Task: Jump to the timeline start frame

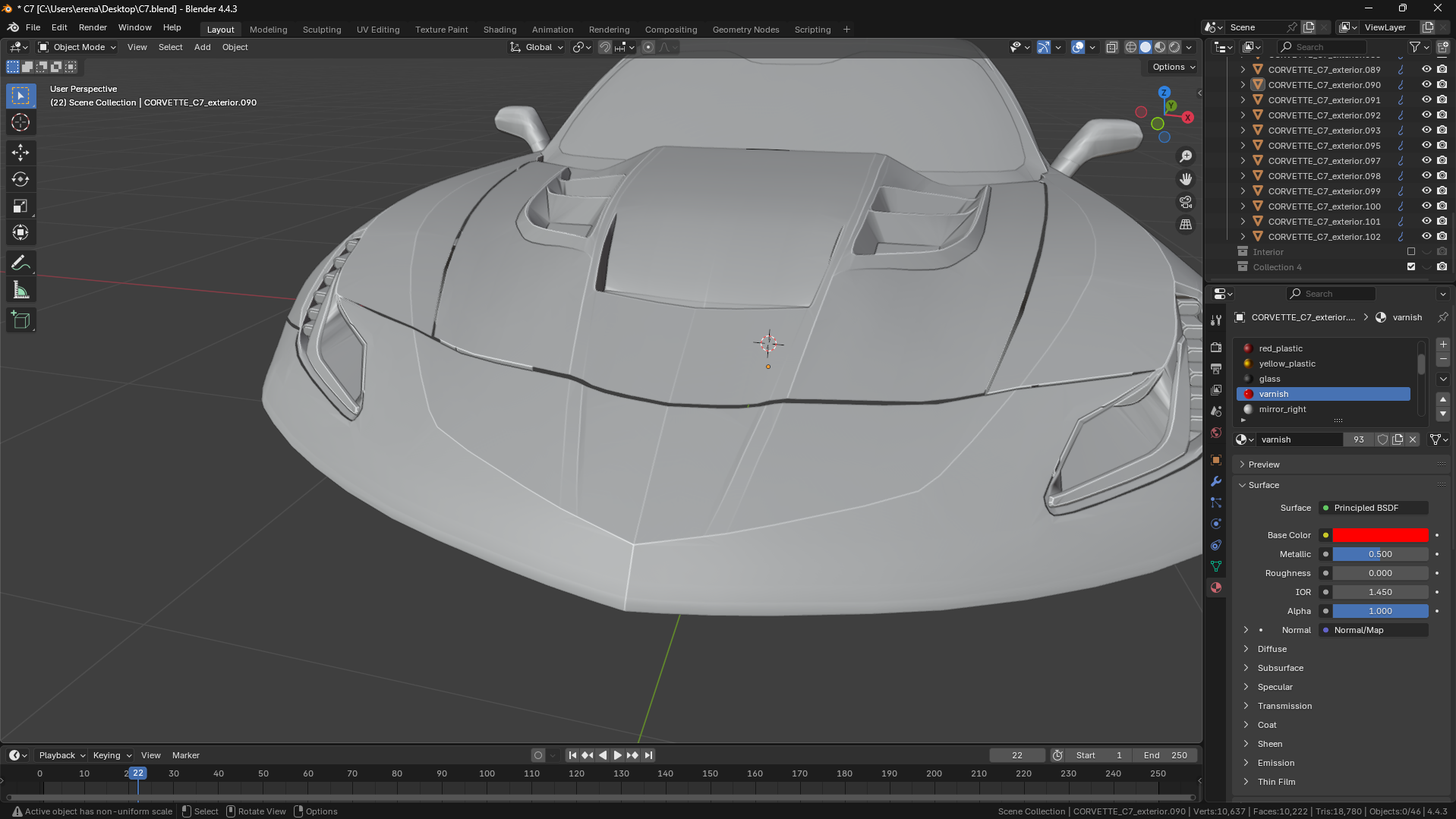Action: click(572, 755)
